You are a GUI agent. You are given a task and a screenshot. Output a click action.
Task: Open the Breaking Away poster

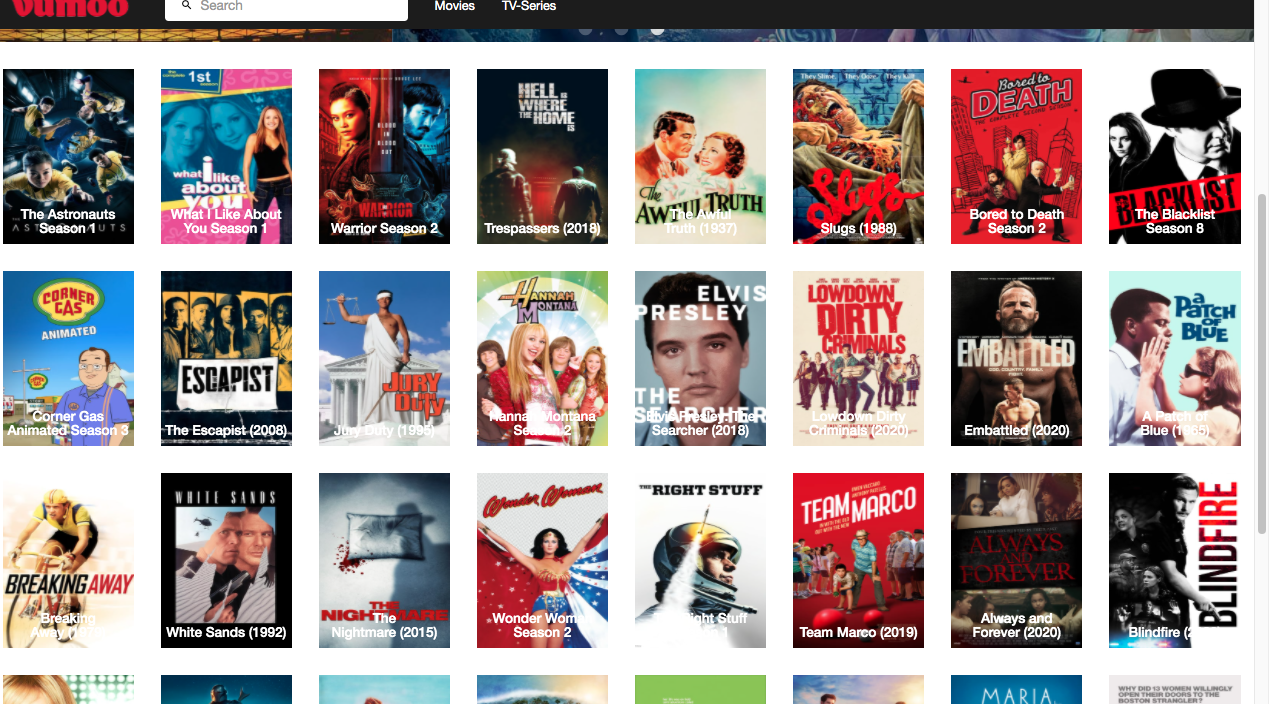[x=68, y=560]
